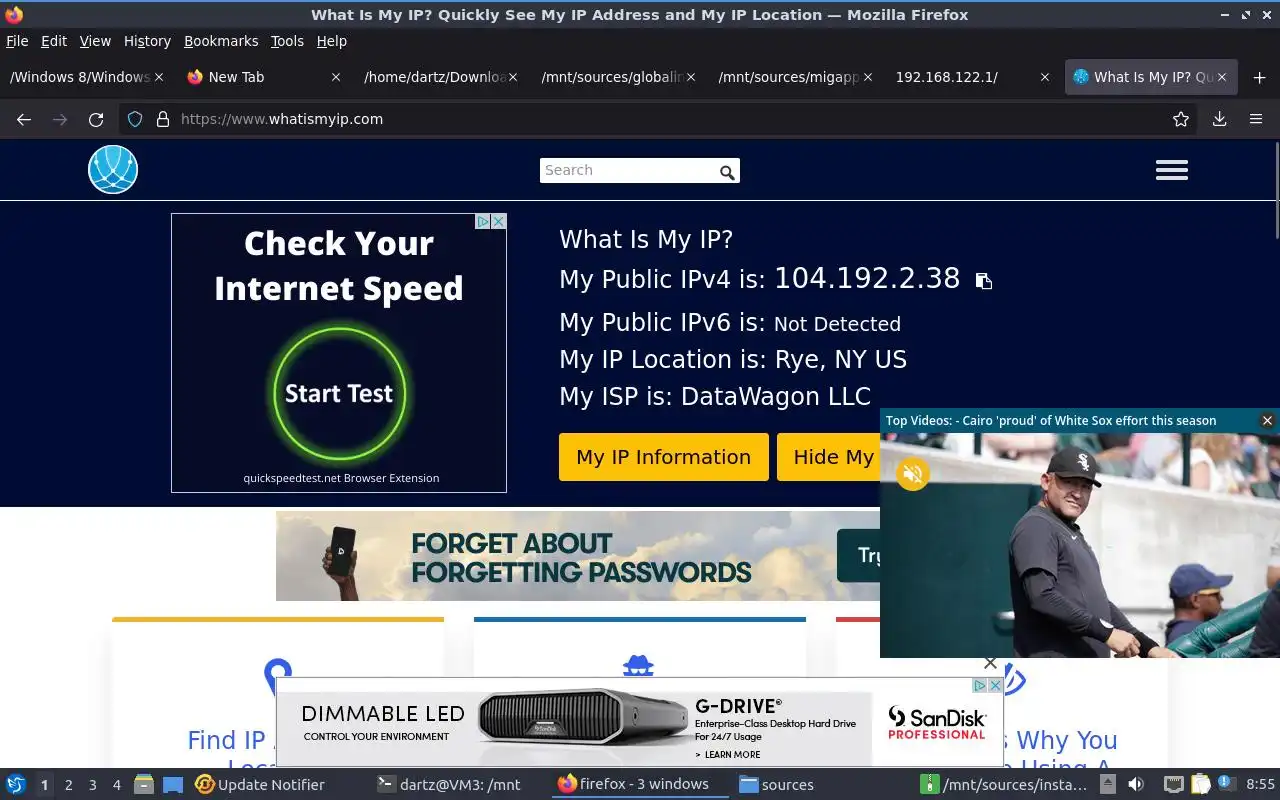Viewport: 1280px width, 800px height.
Task: Click the 104.192.2.38 IP address text
Action: click(x=867, y=278)
